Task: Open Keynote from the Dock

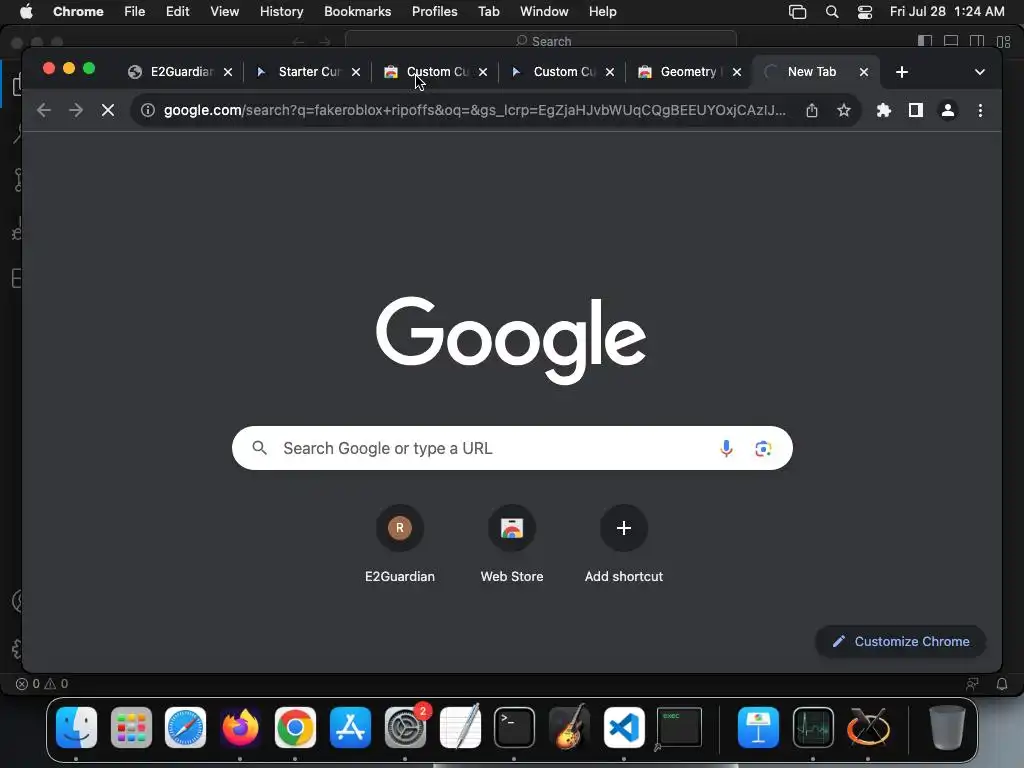Action: click(758, 727)
